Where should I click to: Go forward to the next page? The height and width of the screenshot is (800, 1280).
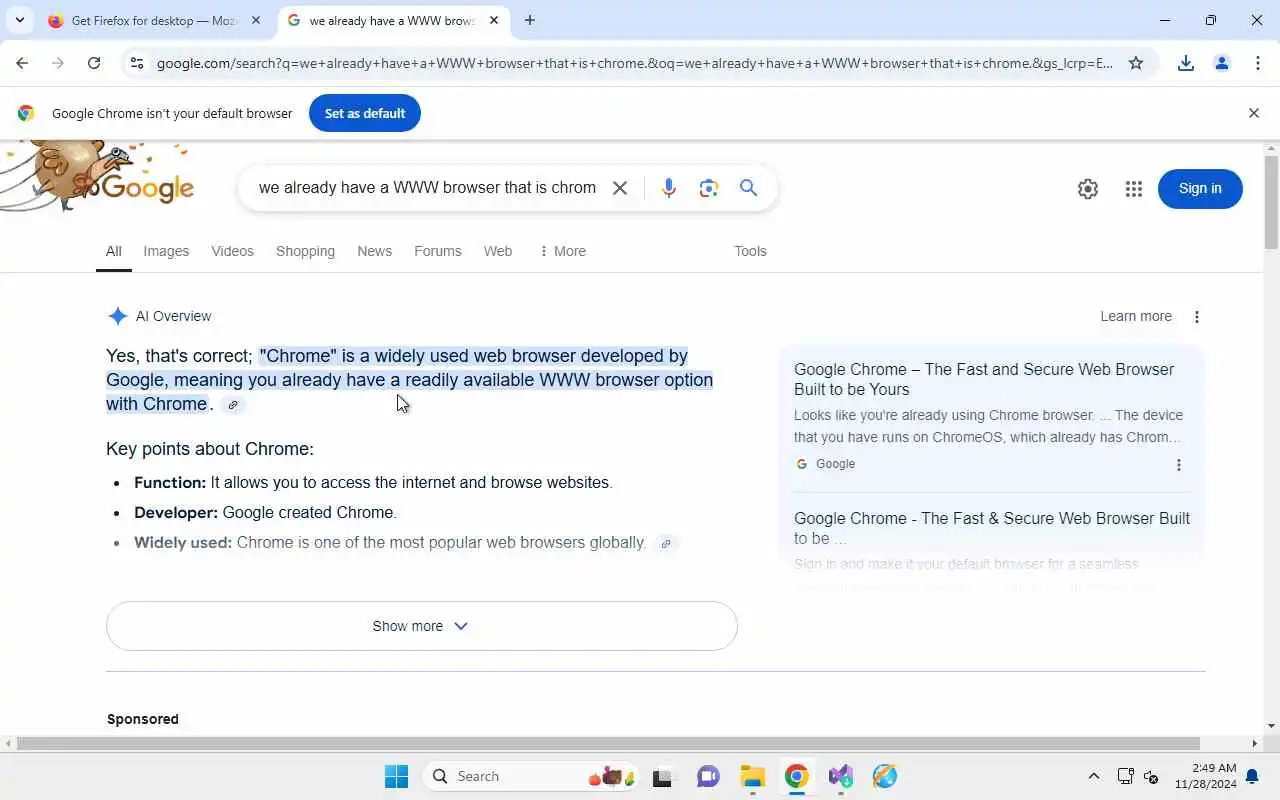[58, 63]
